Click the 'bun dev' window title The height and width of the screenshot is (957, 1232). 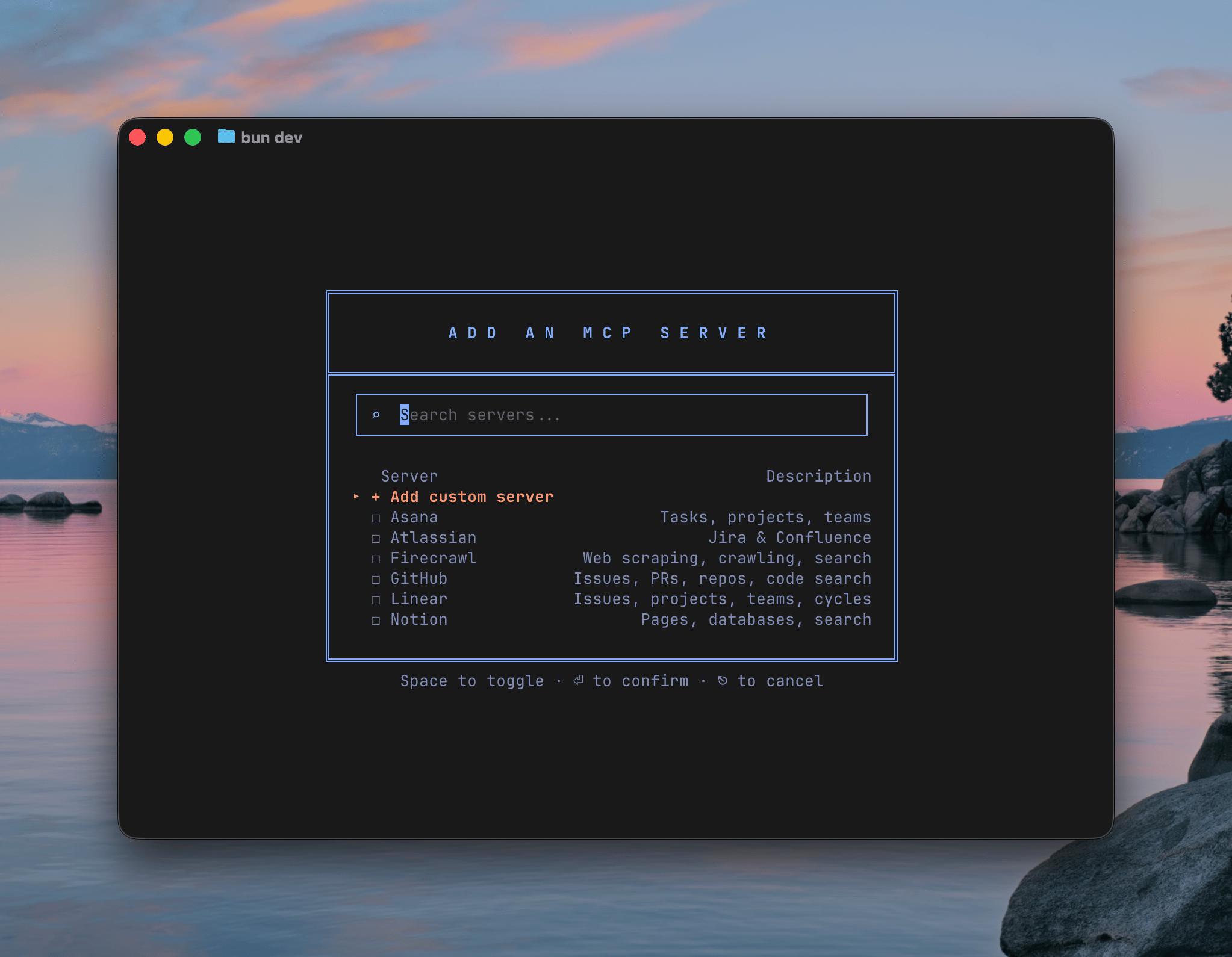pyautogui.click(x=272, y=138)
